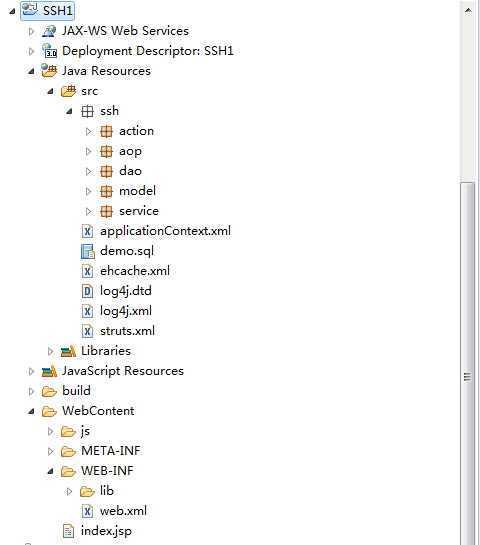The width and height of the screenshot is (480, 545).
Task: Click the scrollbar up arrow
Action: (468, 11)
